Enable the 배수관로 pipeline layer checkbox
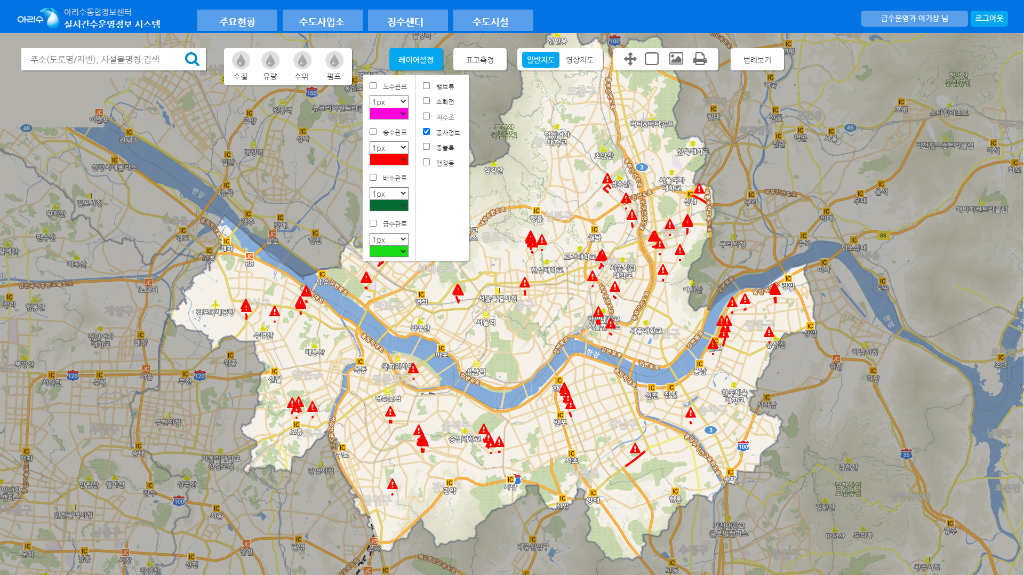Screen dimensions: 1024x575 coord(374,177)
